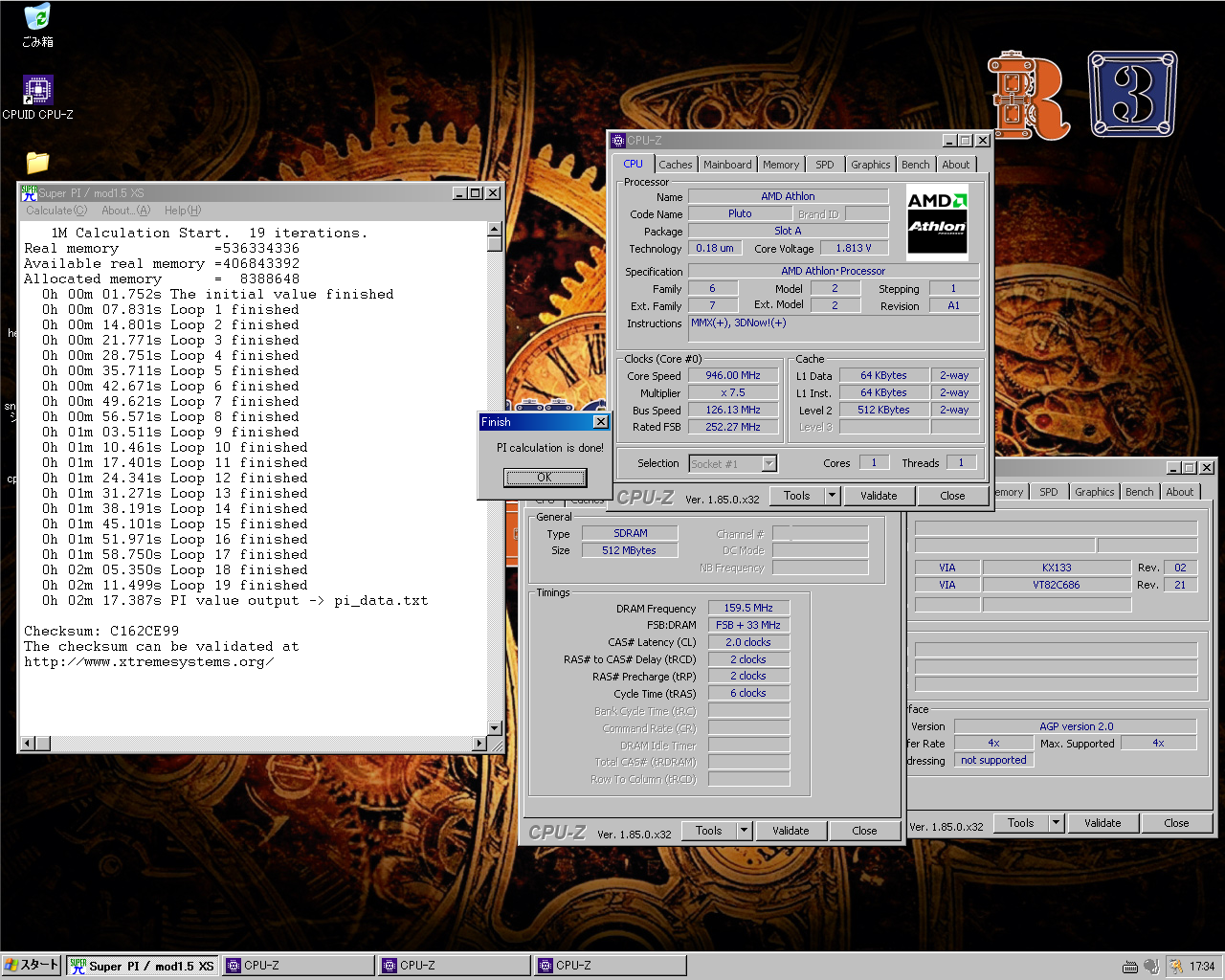The image size is (1225, 980).
Task: Click Close in the Memory CPU-Z window
Action: (x=864, y=831)
